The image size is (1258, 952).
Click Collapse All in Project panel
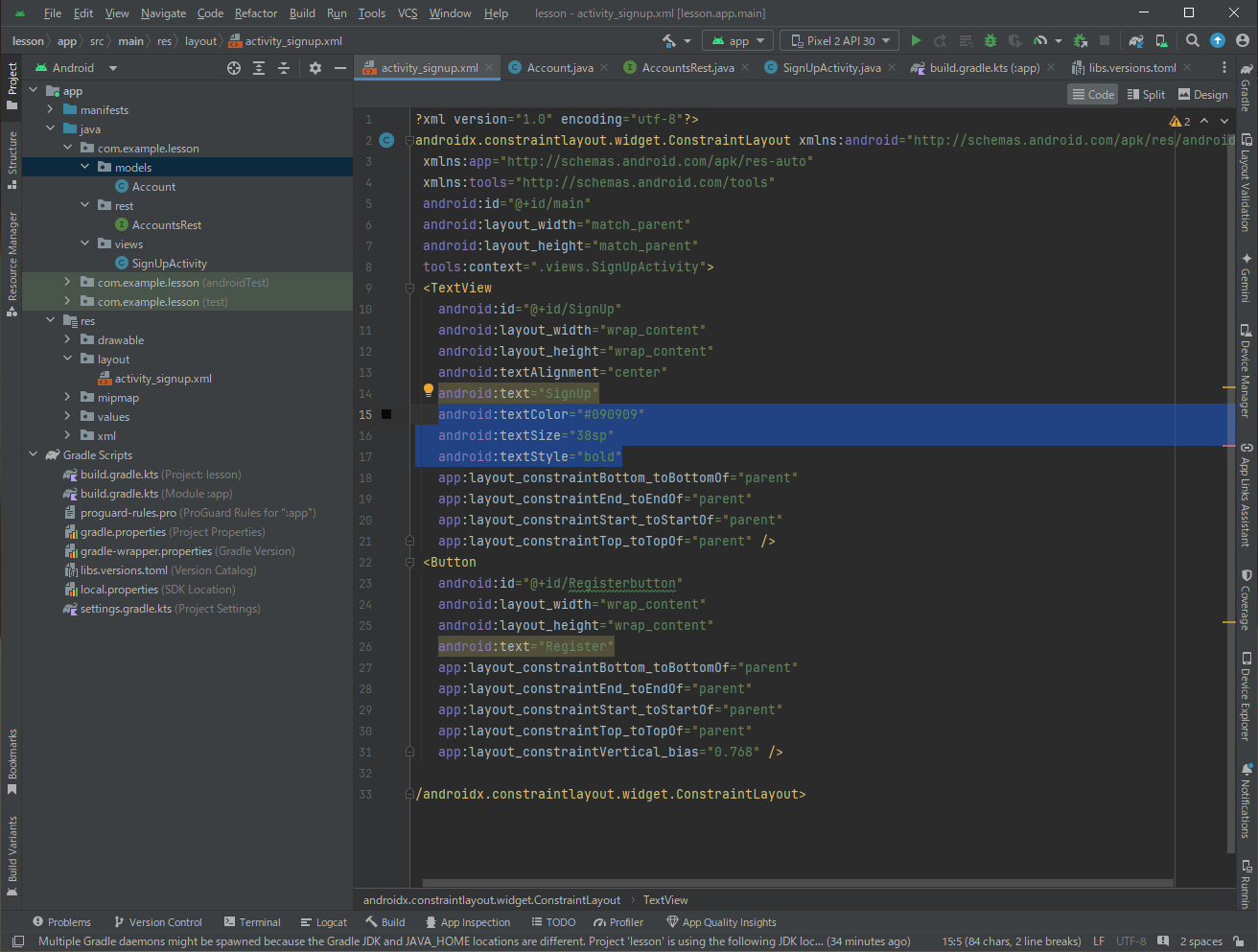pyautogui.click(x=284, y=68)
